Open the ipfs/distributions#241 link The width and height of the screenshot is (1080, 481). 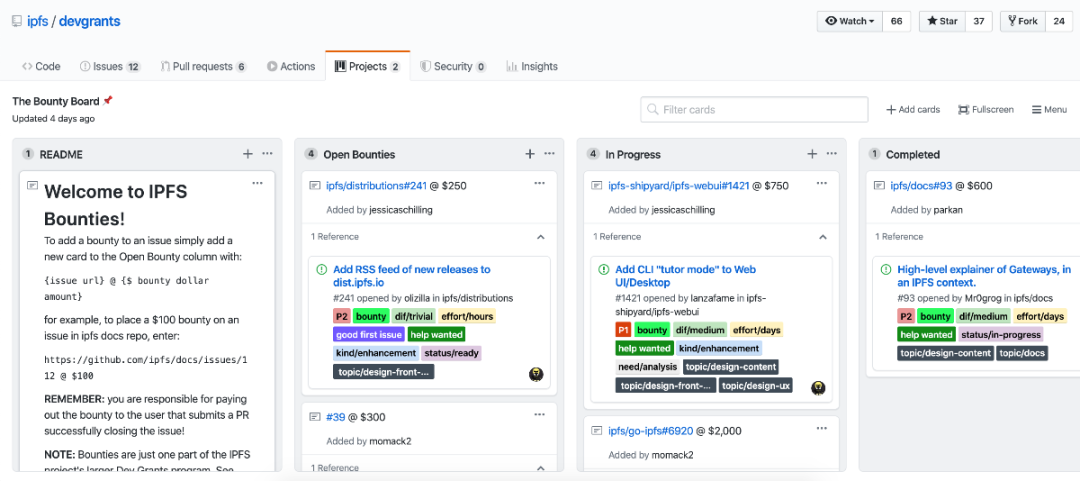(x=377, y=185)
